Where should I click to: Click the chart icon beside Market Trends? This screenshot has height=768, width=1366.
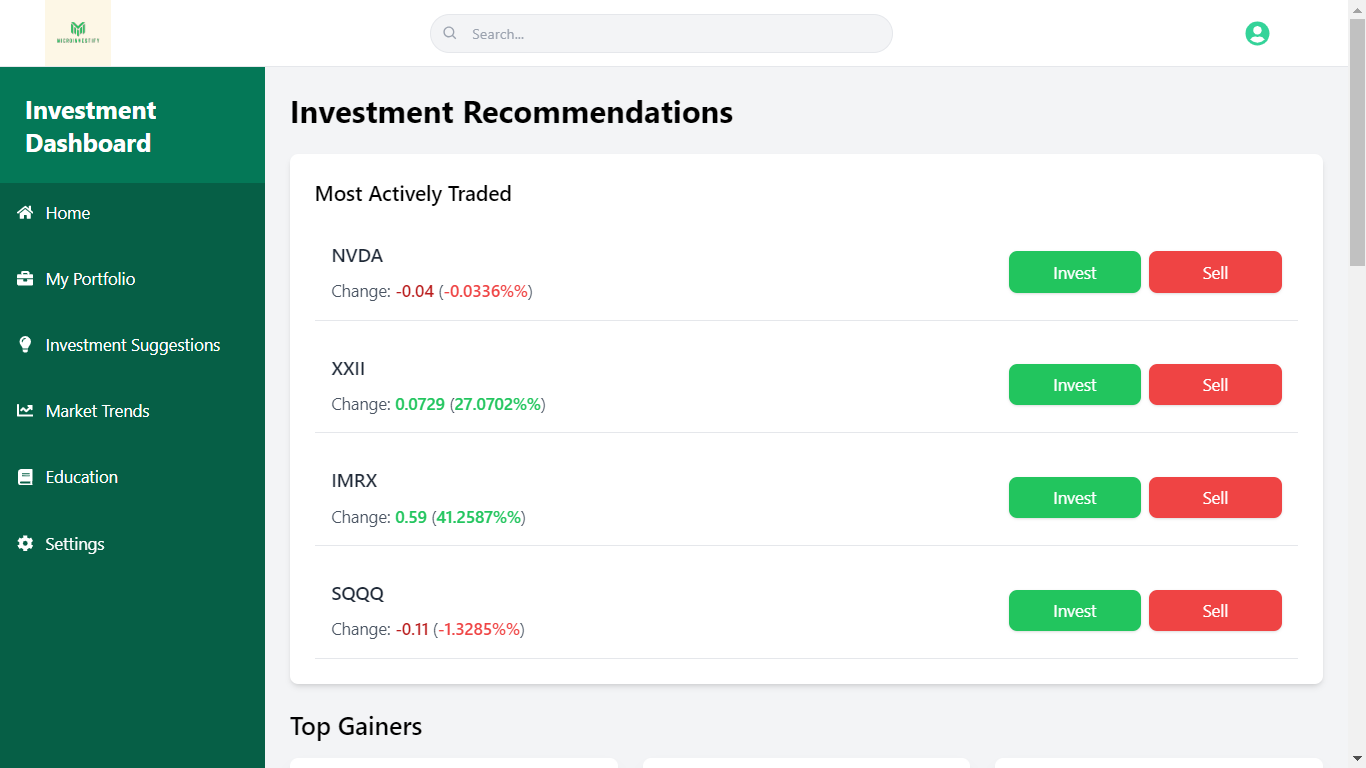26,411
